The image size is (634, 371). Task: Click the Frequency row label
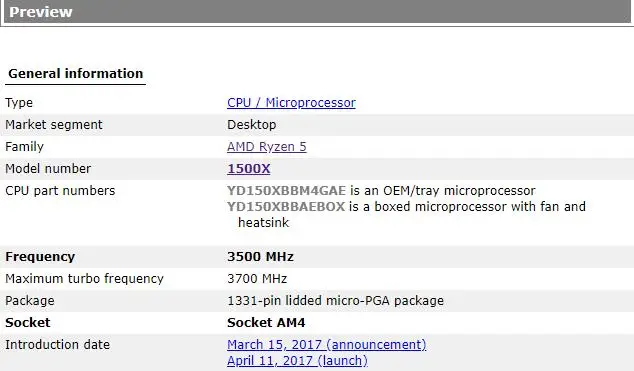[x=40, y=257]
